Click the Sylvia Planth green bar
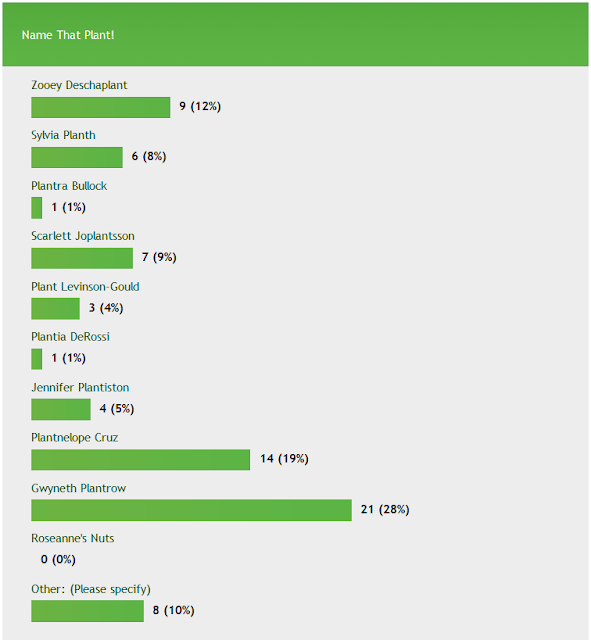The image size is (591, 640). pos(77,158)
